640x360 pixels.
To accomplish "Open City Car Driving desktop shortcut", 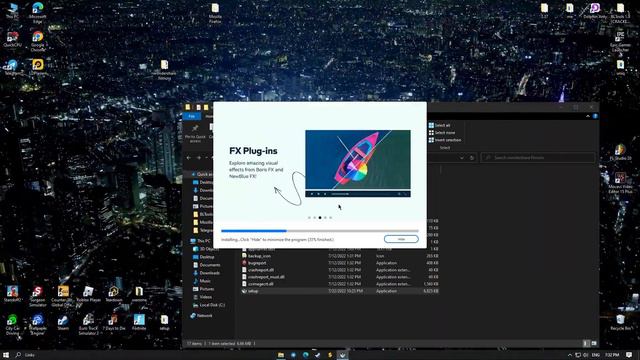I will pyautogui.click(x=12, y=324).
